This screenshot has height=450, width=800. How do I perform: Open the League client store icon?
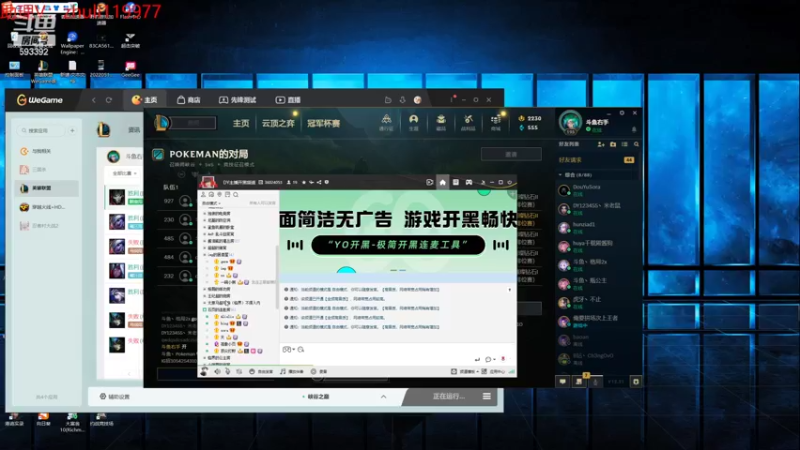[495, 122]
